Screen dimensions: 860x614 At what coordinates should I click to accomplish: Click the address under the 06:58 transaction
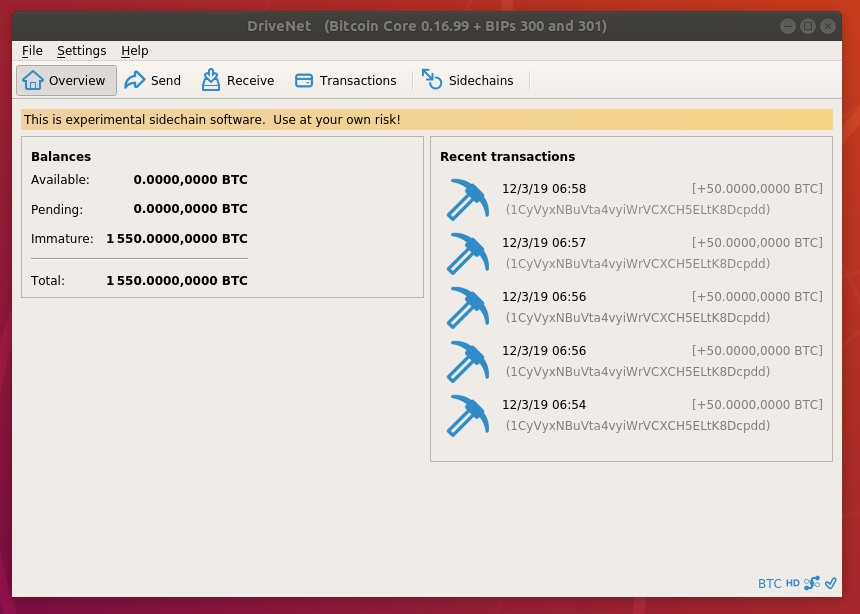(638, 210)
